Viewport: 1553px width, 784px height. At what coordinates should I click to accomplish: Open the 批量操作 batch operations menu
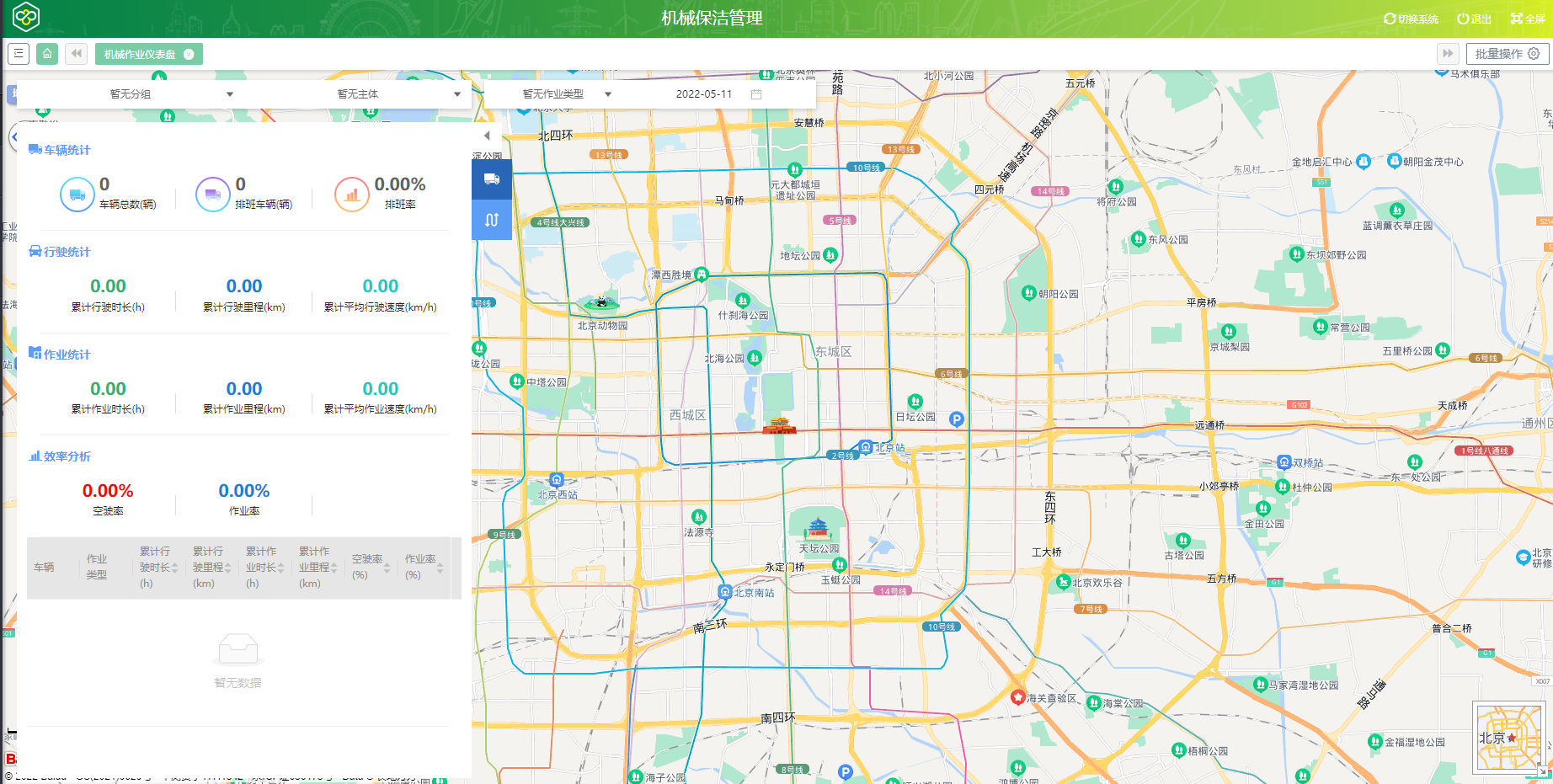point(1508,54)
